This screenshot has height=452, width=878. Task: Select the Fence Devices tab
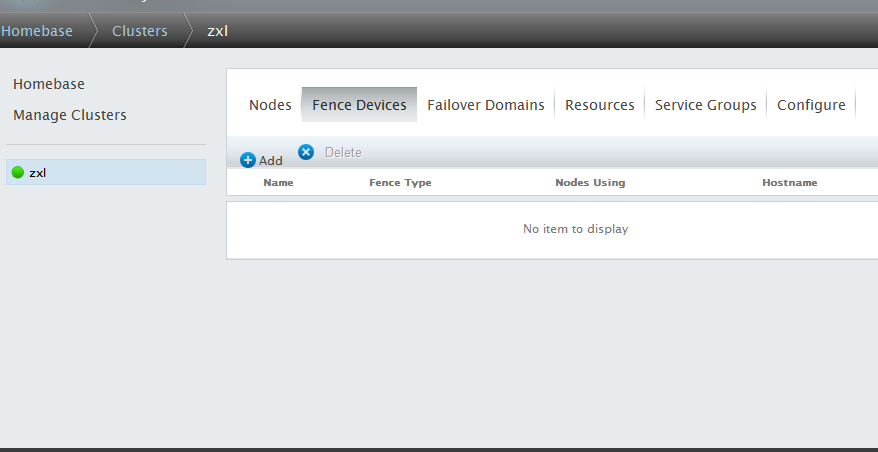point(359,105)
